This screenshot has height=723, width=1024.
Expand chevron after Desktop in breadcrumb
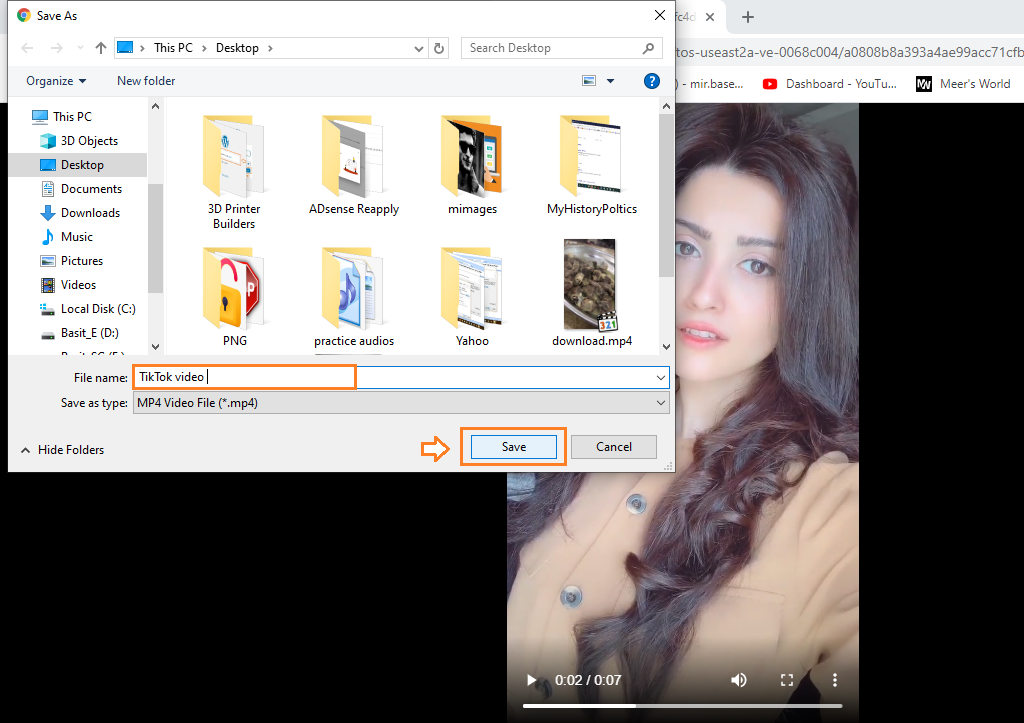coord(270,48)
